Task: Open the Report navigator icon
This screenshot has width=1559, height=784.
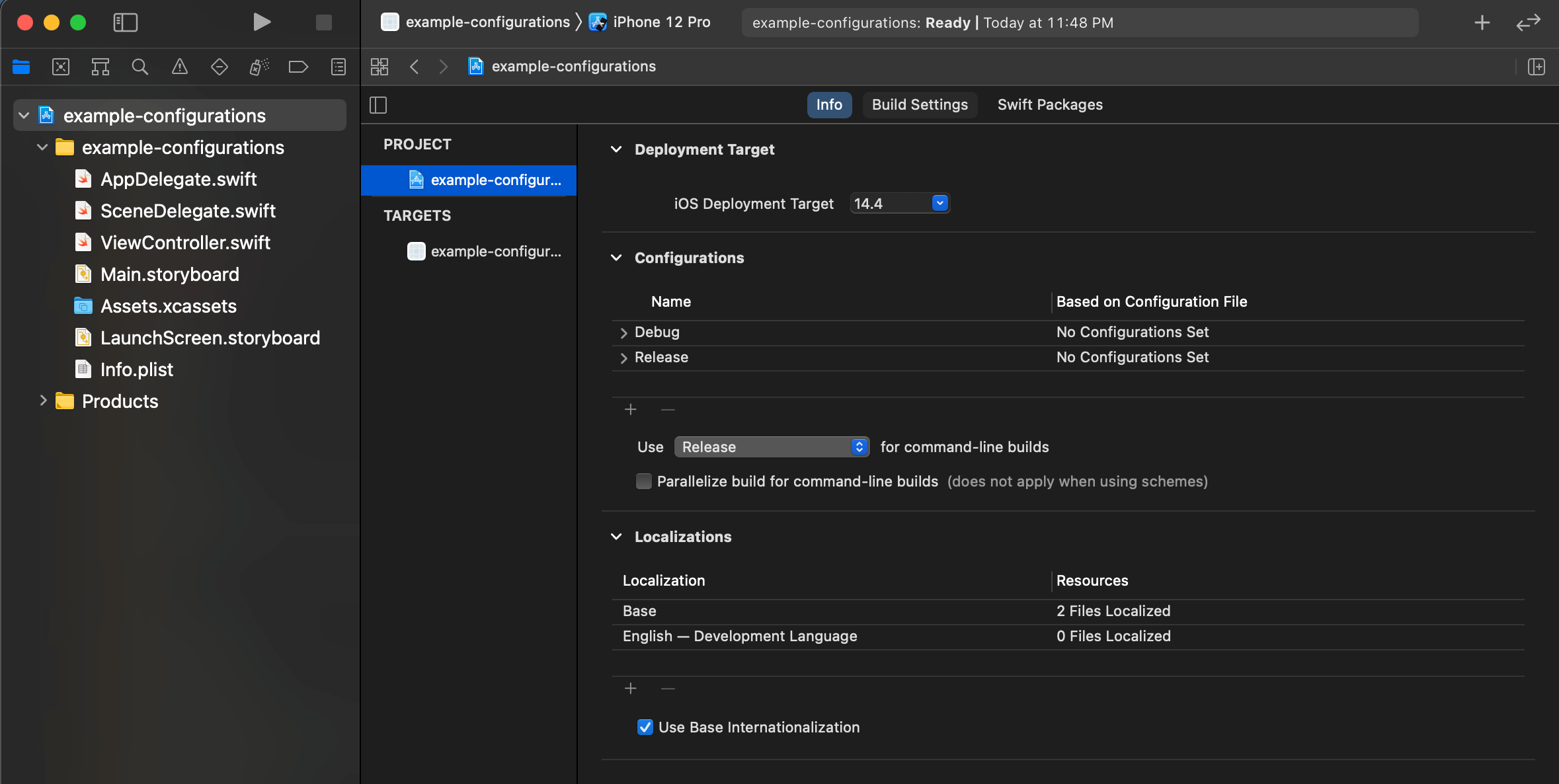Action: (338, 67)
